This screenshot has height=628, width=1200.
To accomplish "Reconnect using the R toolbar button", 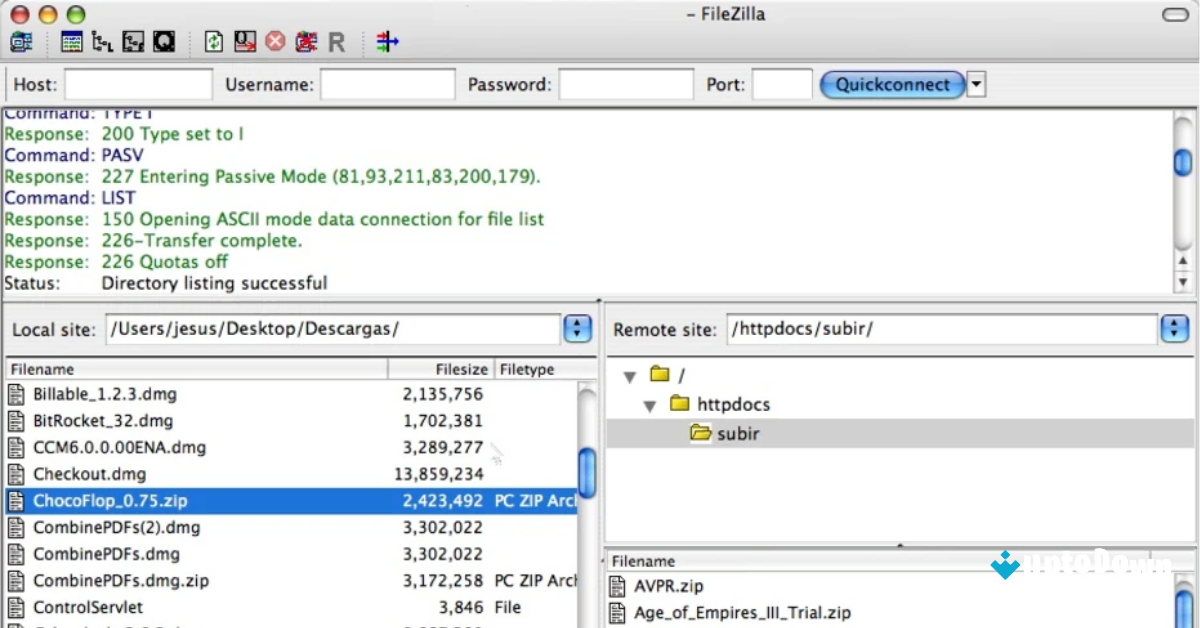I will (x=337, y=42).
